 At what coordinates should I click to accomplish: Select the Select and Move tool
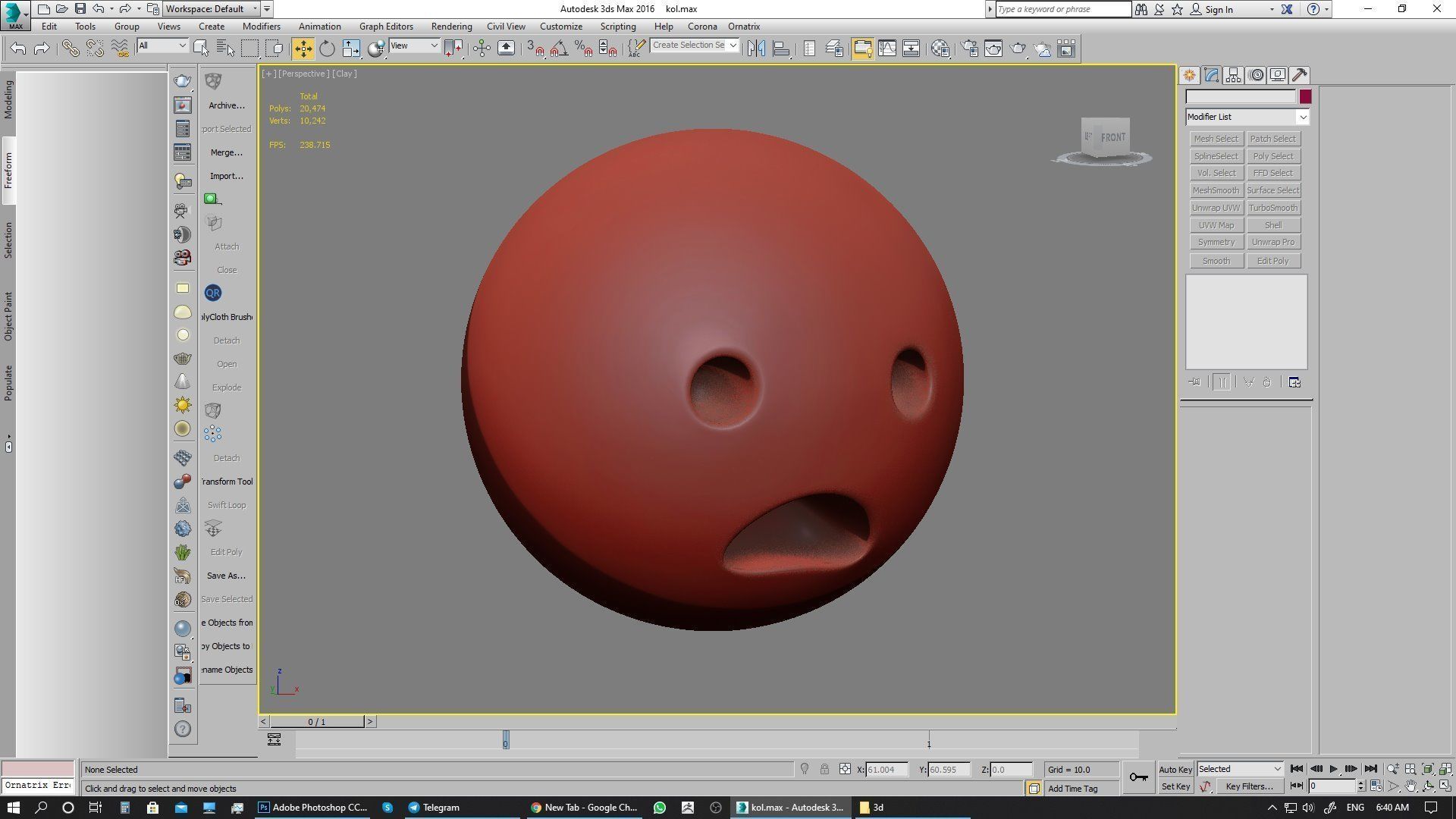[x=303, y=49]
